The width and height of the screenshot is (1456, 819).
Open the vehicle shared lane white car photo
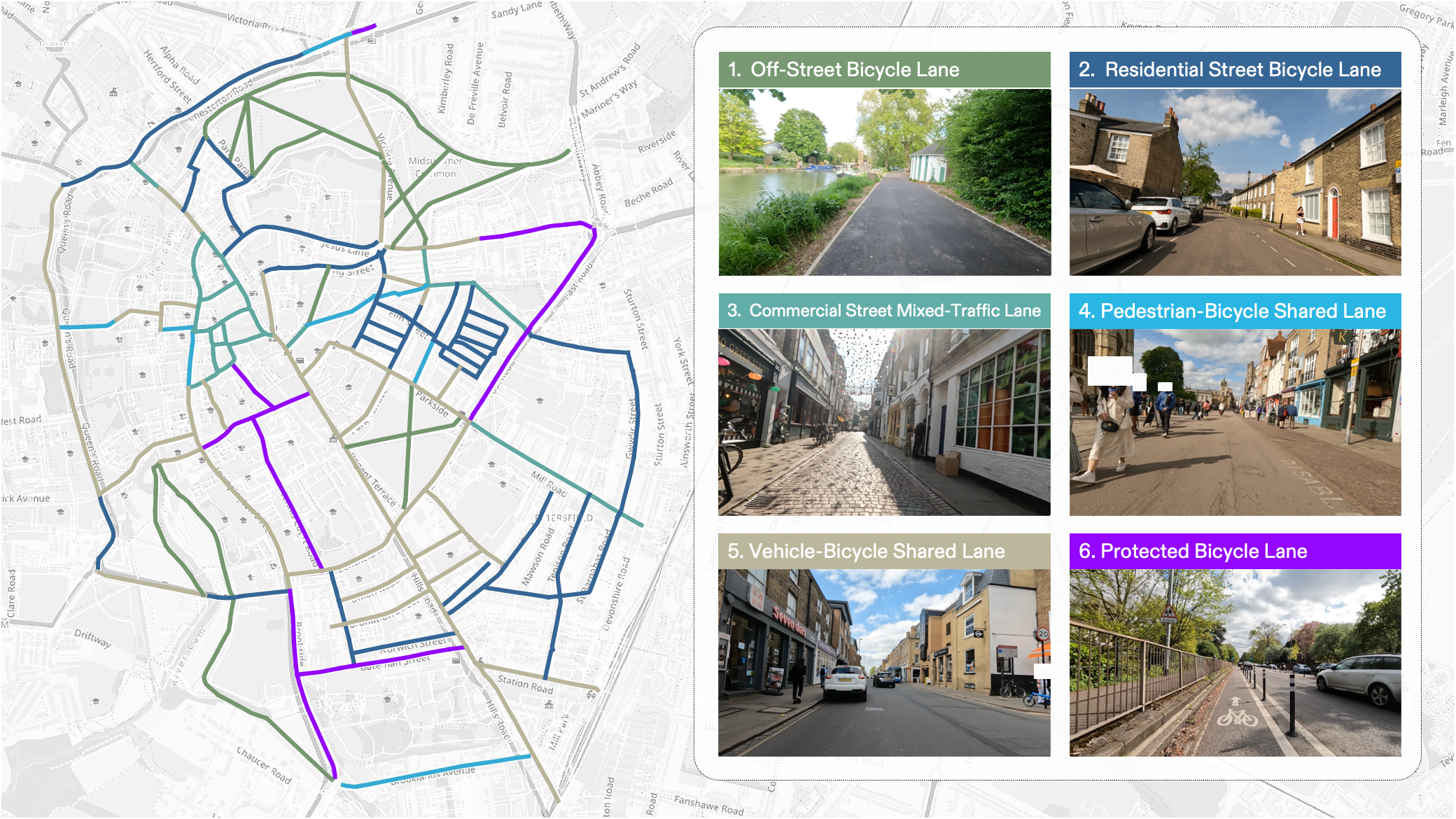(884, 662)
